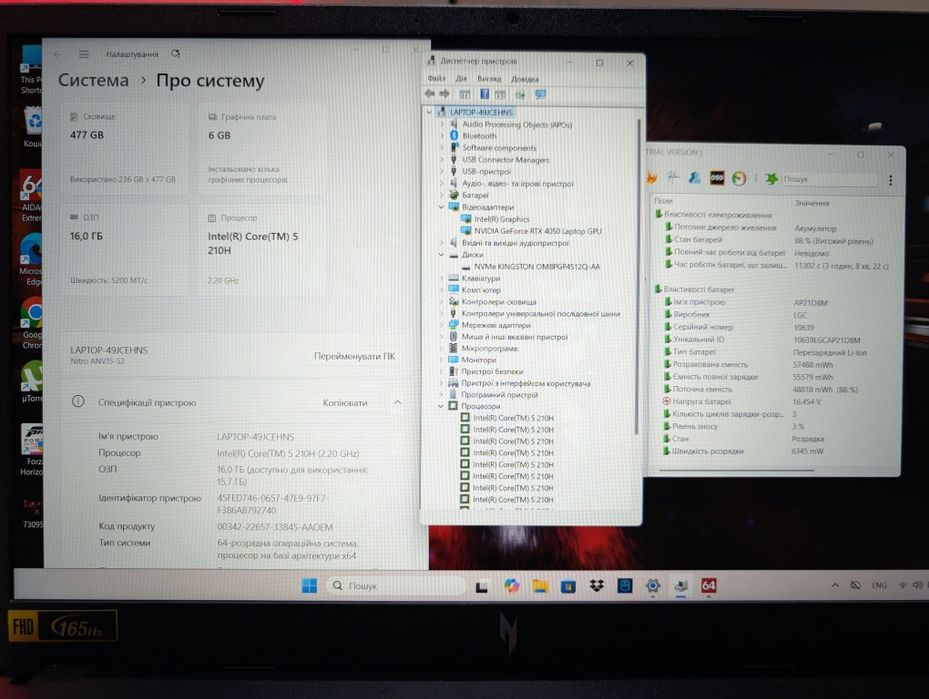Collapse the LAPTOP-49JCEHNS root node
This screenshot has height=699, width=929.
point(430,111)
